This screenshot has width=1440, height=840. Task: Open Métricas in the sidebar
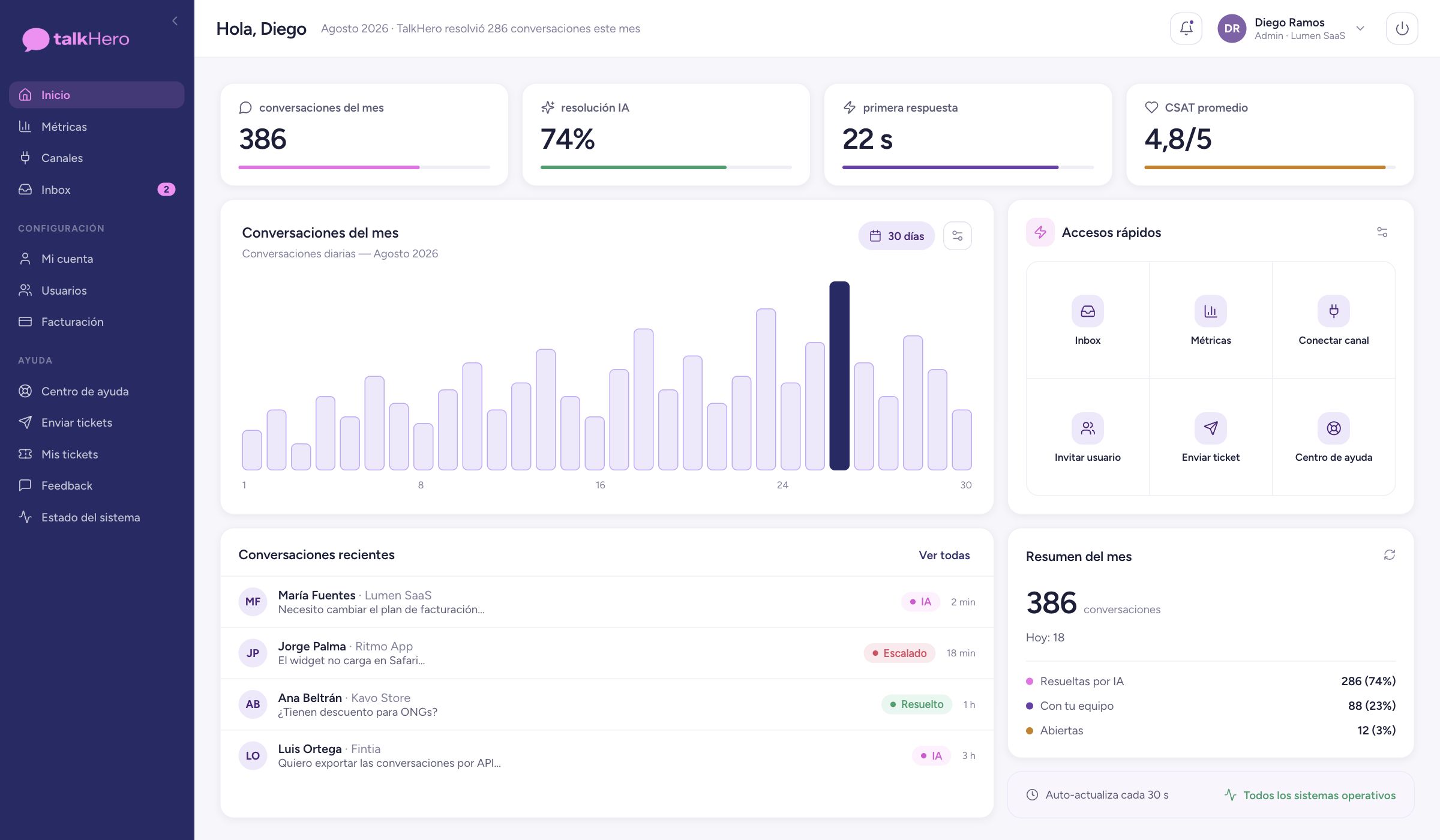coord(97,127)
